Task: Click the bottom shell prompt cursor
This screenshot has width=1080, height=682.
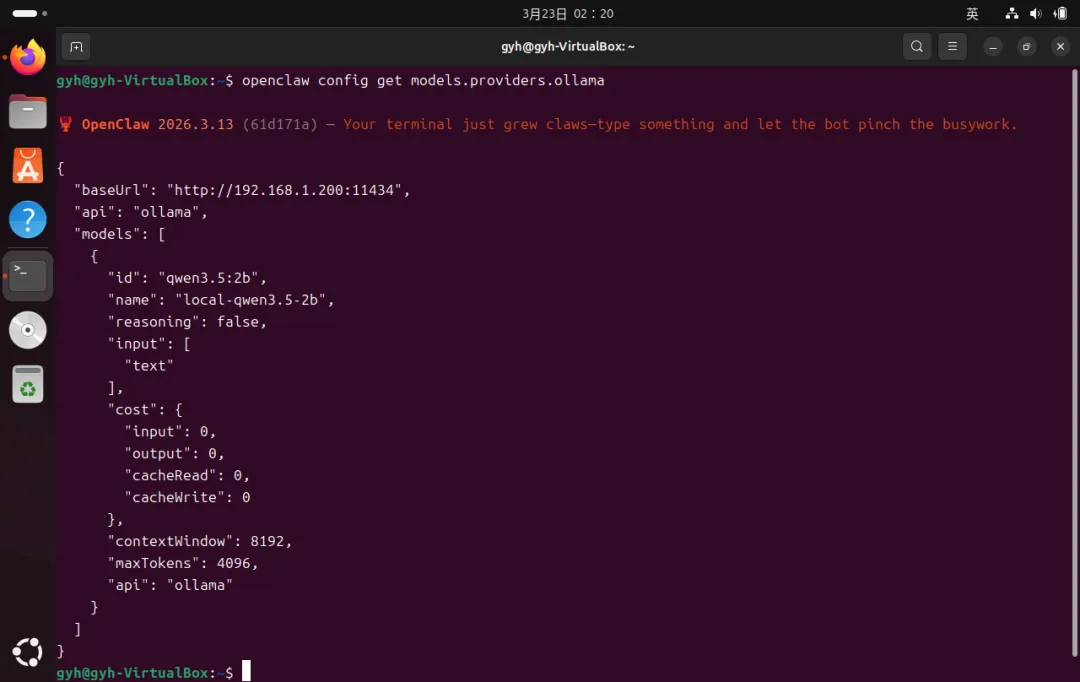Action: pos(246,671)
